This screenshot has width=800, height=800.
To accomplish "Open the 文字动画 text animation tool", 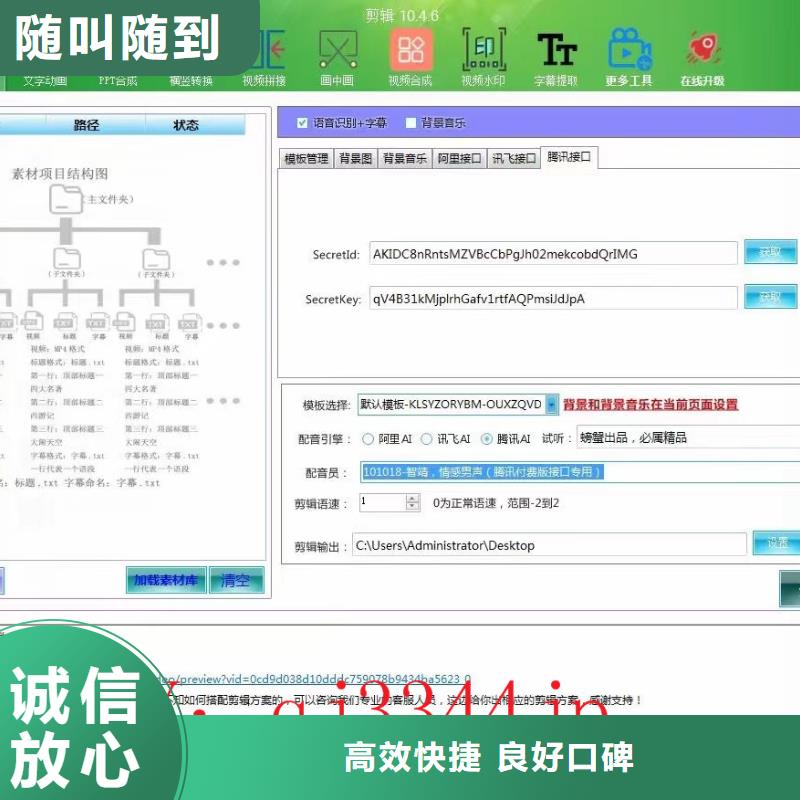I will 45,81.
